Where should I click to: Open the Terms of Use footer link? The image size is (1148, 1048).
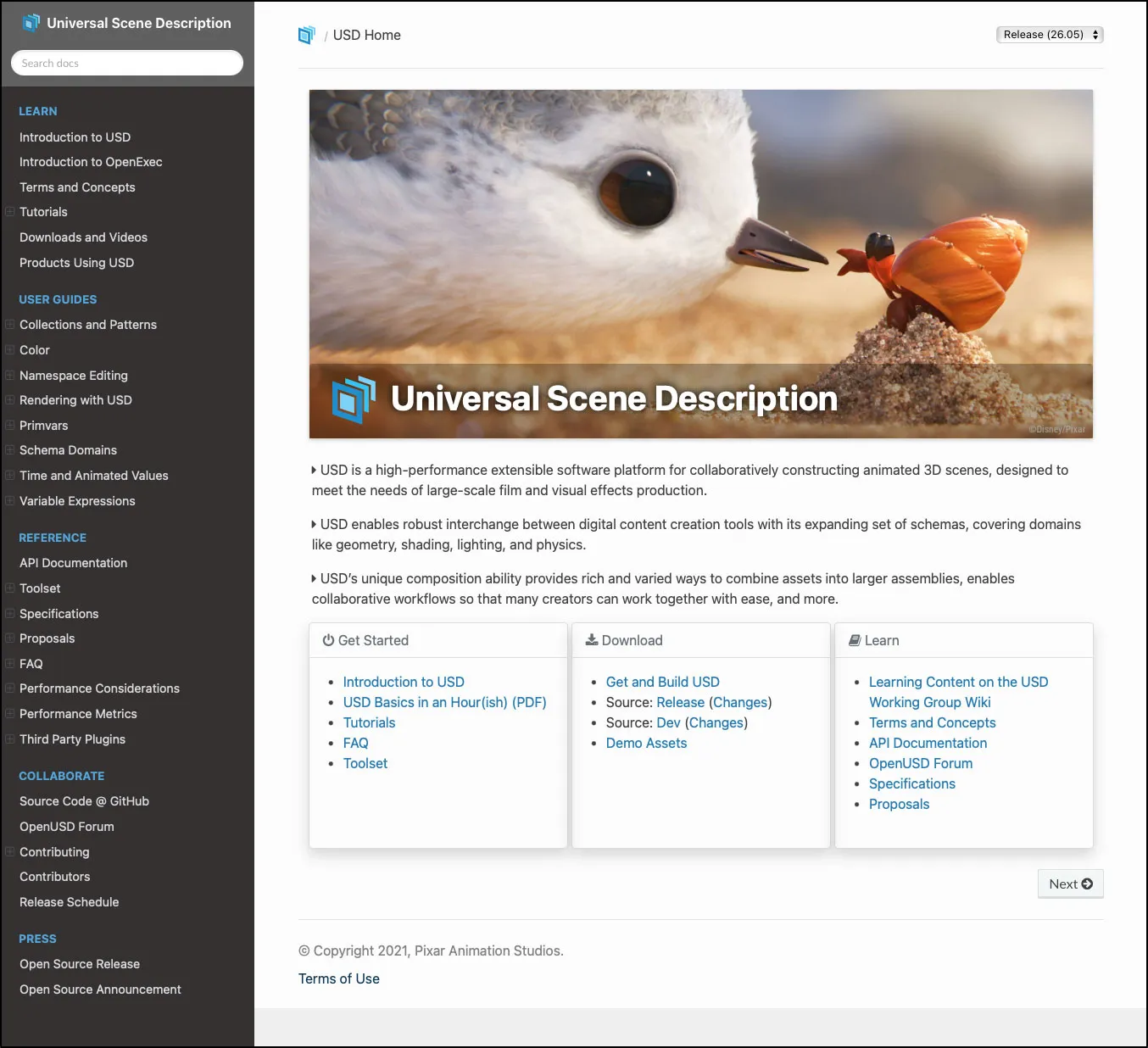pyautogui.click(x=339, y=978)
